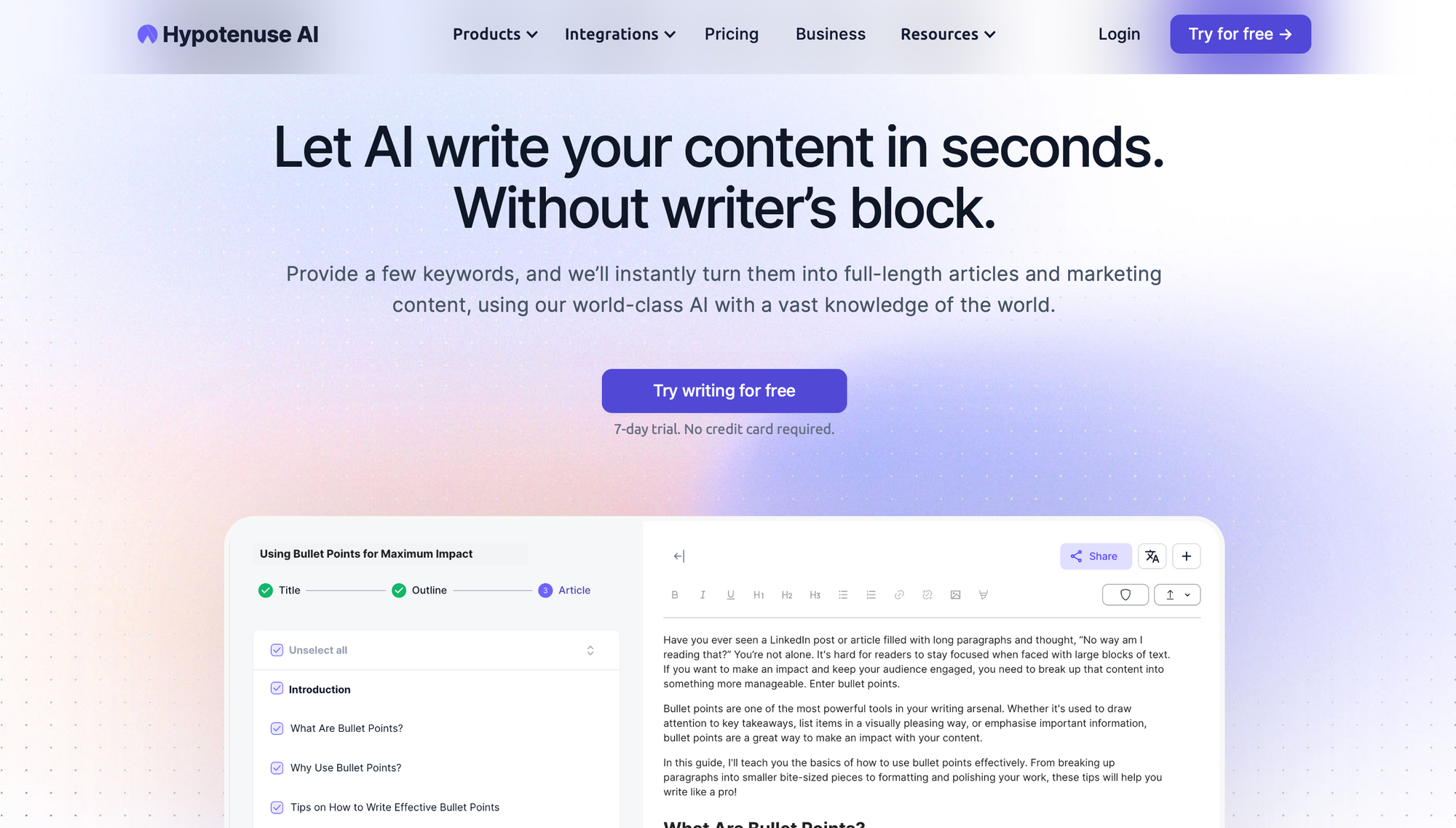This screenshot has width=1456, height=828.
Task: Click the link insertion icon
Action: 898,595
